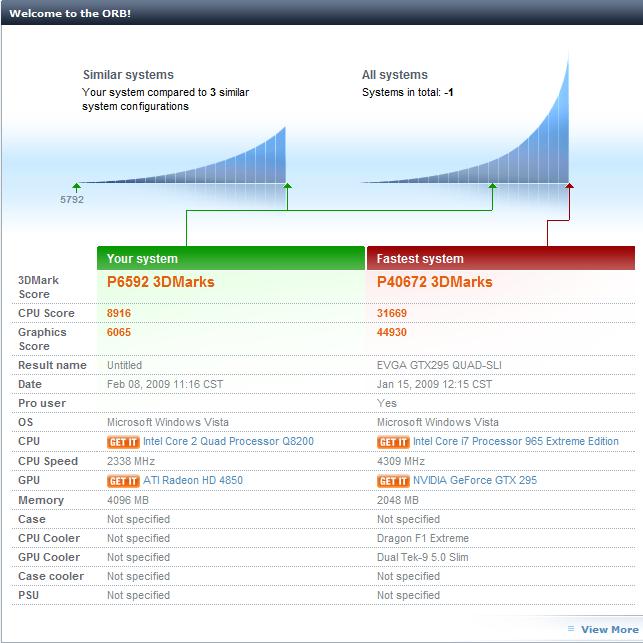Click date Jan 15, 2009 12:15 CST
Screen dimensions: 643x643
(x=434, y=384)
